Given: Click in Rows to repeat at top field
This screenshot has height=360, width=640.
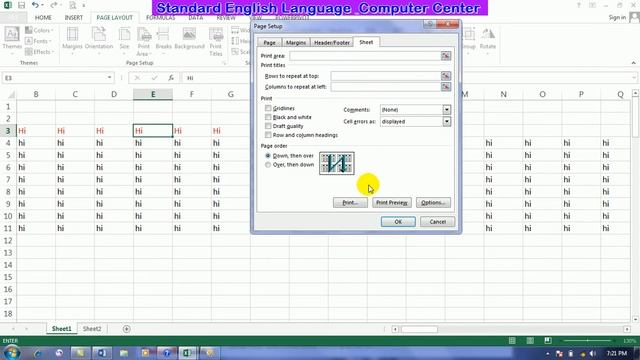Looking at the screenshot, I should [x=386, y=76].
